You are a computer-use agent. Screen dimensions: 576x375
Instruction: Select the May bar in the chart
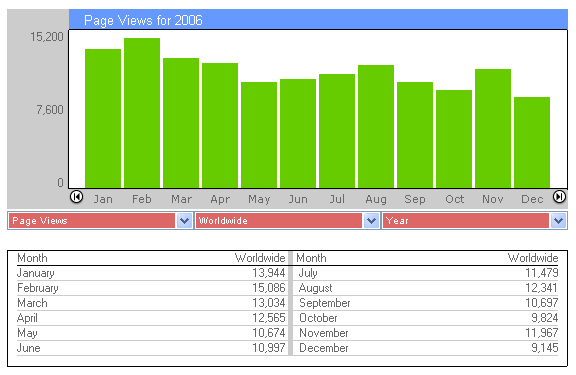tap(259, 135)
